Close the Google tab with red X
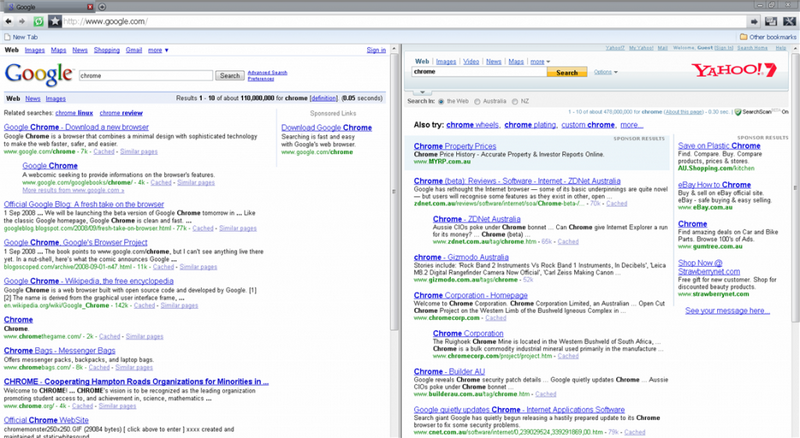Viewport: 800px width, 438px height. 90,7
